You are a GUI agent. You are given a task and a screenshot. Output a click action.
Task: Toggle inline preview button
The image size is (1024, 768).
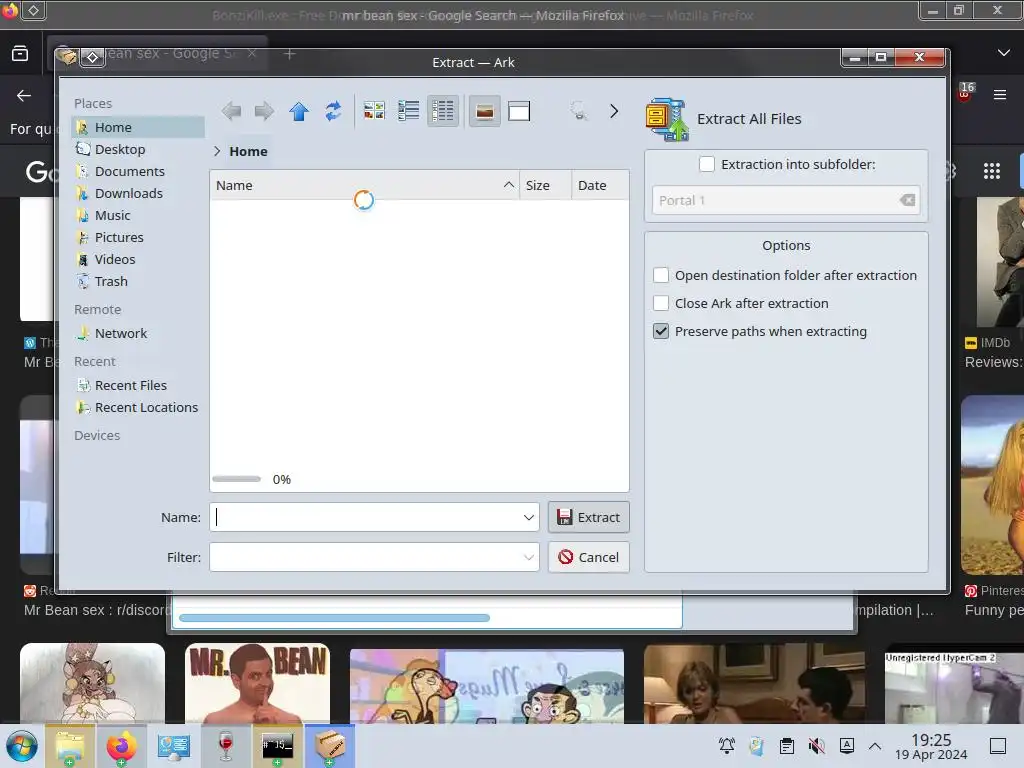coord(485,111)
